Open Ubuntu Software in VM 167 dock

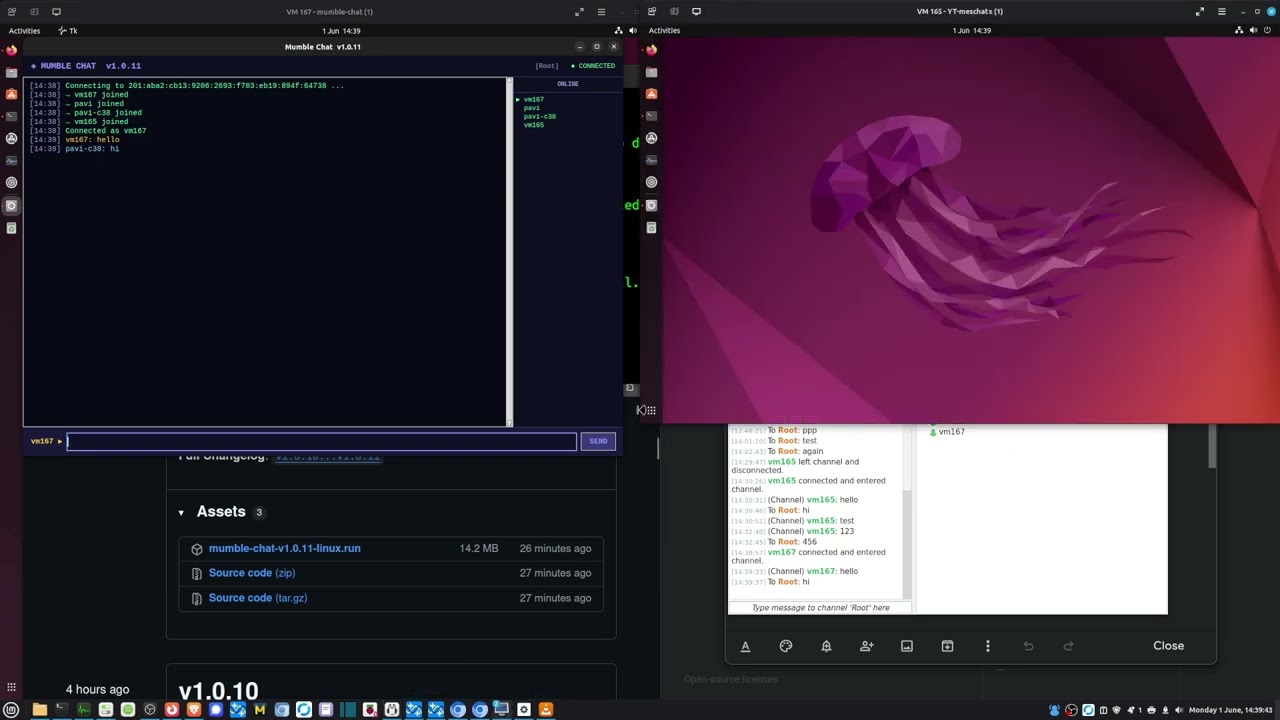click(11, 94)
